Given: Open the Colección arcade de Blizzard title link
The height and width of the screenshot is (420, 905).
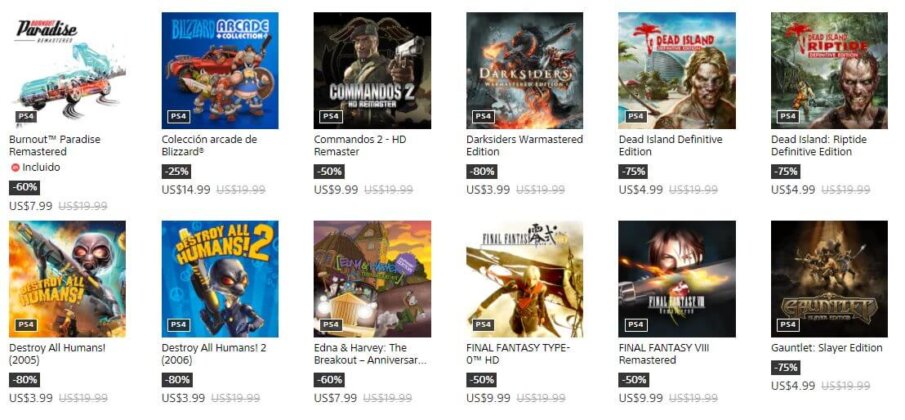Looking at the screenshot, I should [x=209, y=146].
